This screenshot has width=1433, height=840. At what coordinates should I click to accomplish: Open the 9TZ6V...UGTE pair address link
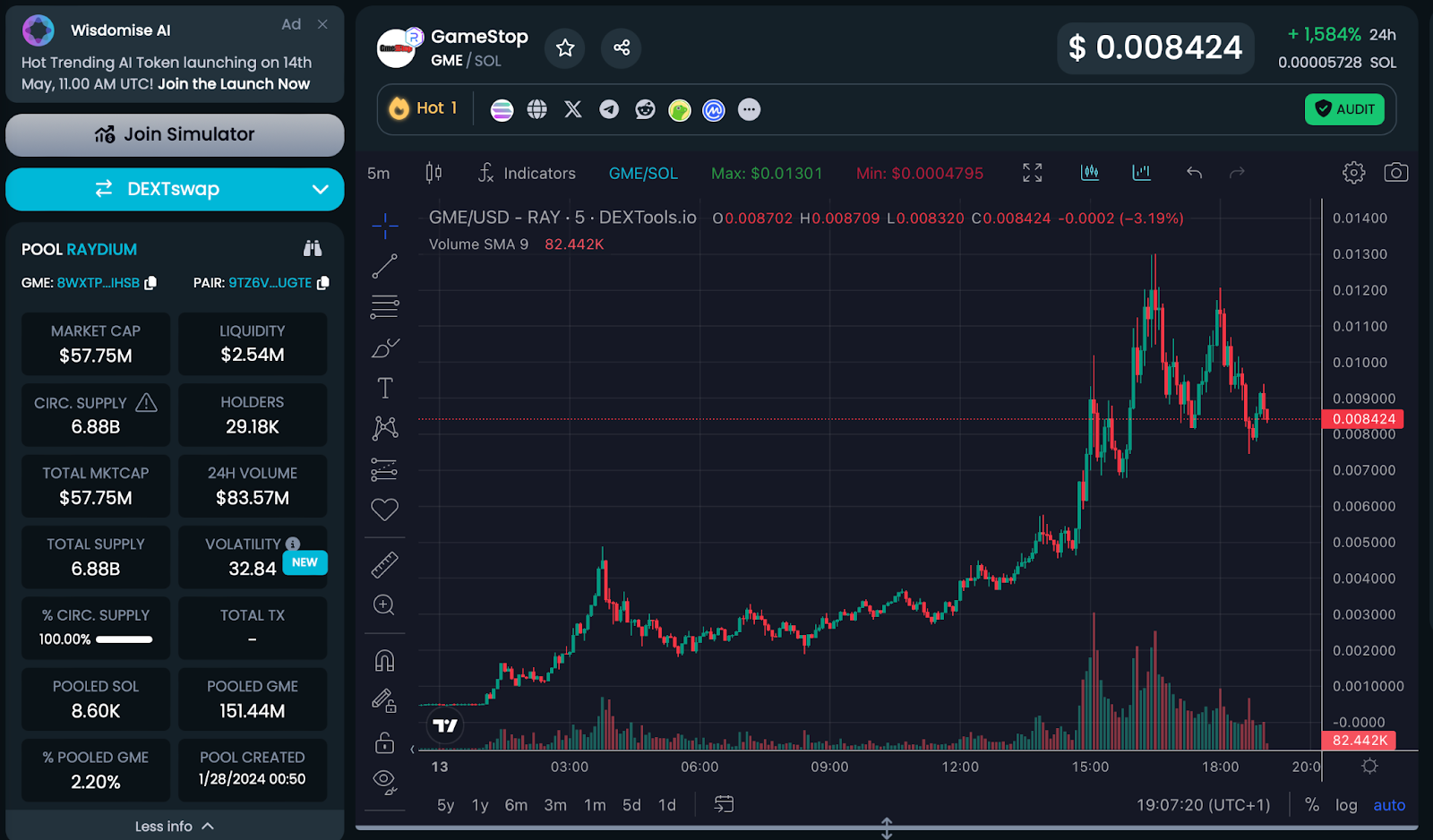(270, 283)
